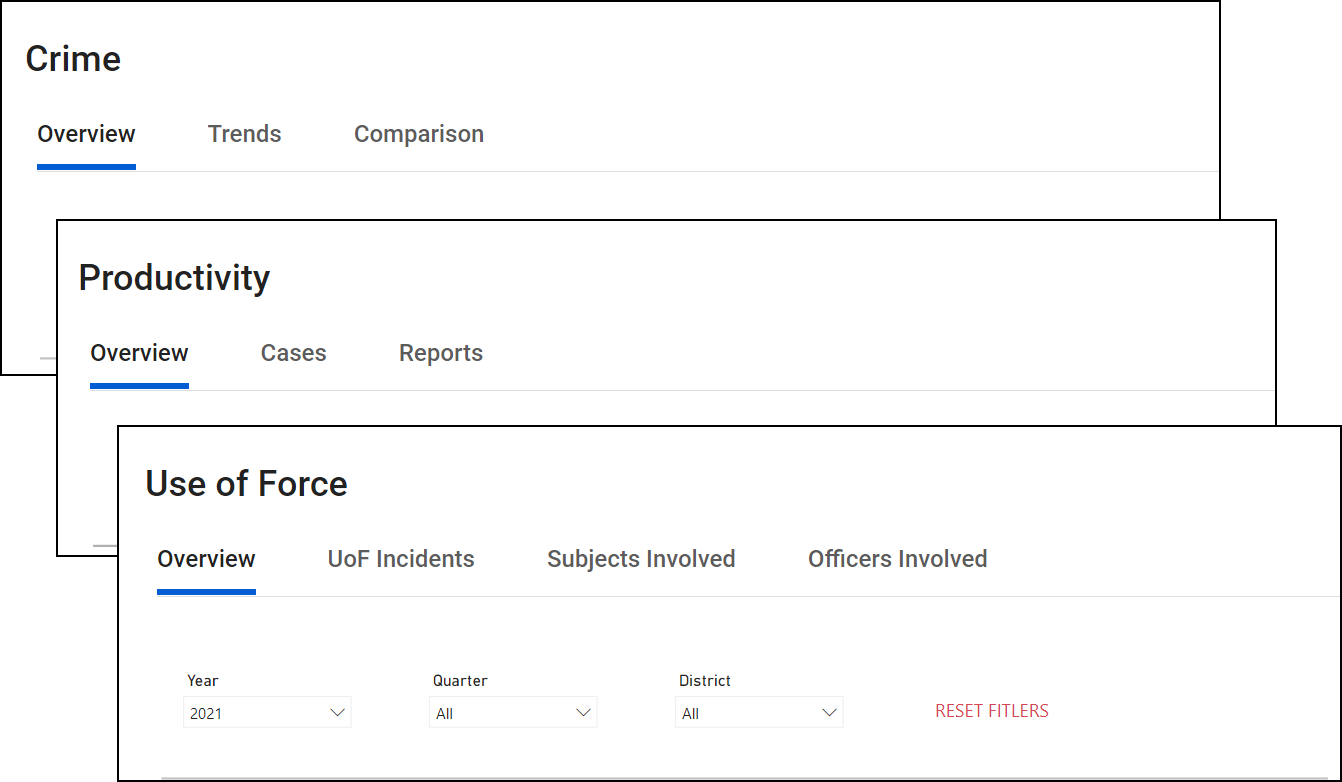Click the Quarter dropdown chevron arrow
This screenshot has height=782, width=1342.
tap(583, 713)
